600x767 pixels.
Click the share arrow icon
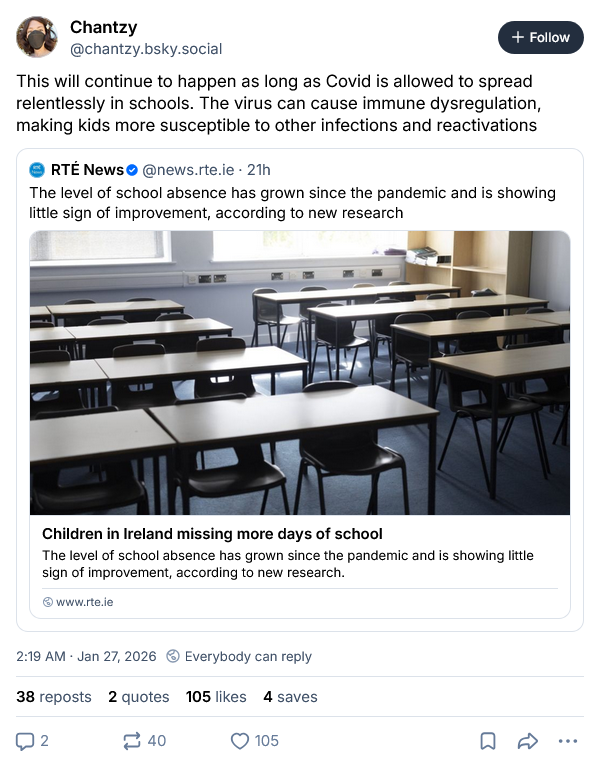527,741
